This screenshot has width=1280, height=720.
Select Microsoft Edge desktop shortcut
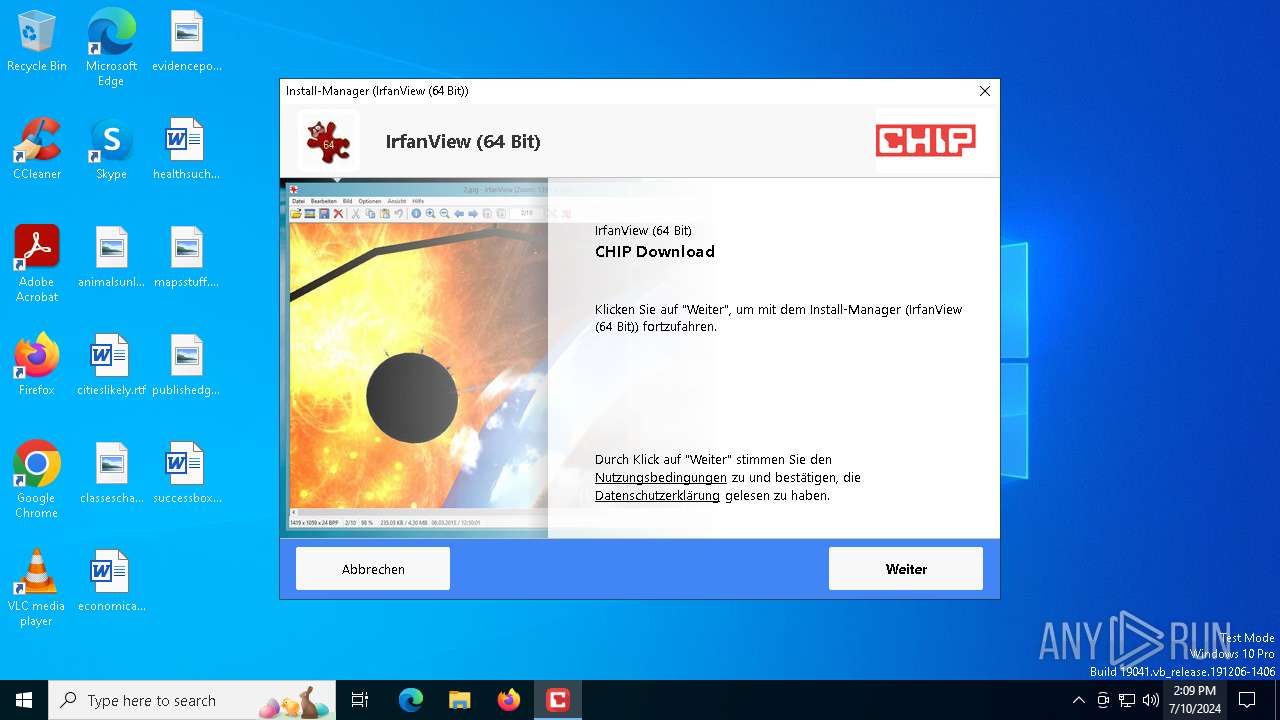coord(111,47)
